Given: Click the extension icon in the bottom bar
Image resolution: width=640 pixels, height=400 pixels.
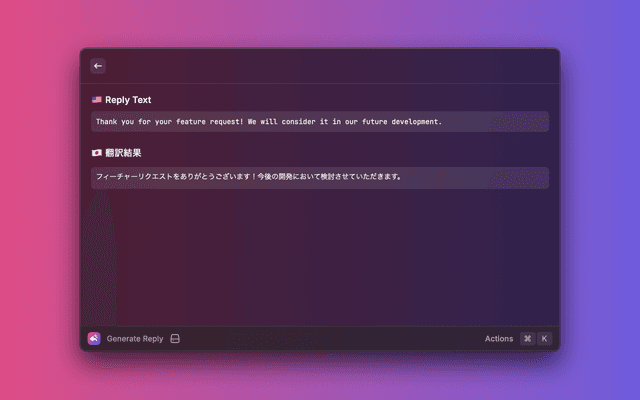Looking at the screenshot, I should 94,339.
